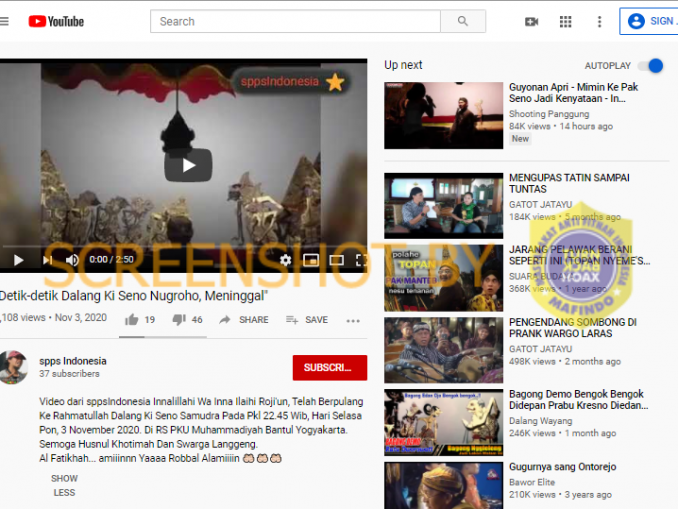Open more actions ellipsis below video
The width and height of the screenshot is (678, 509).
353,320
